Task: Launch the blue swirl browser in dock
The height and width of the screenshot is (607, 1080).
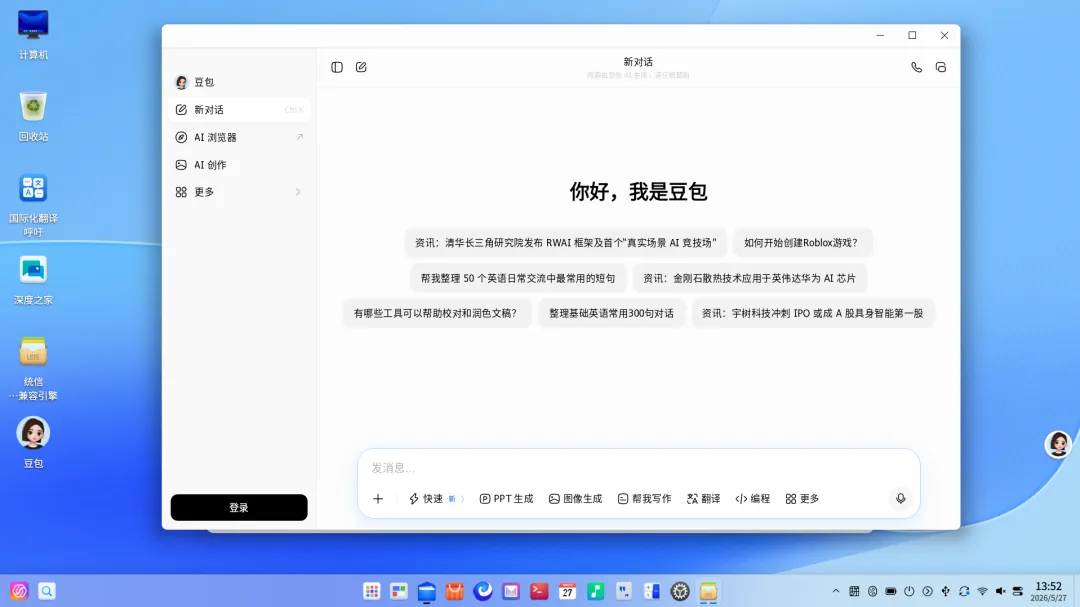Action: (483, 591)
